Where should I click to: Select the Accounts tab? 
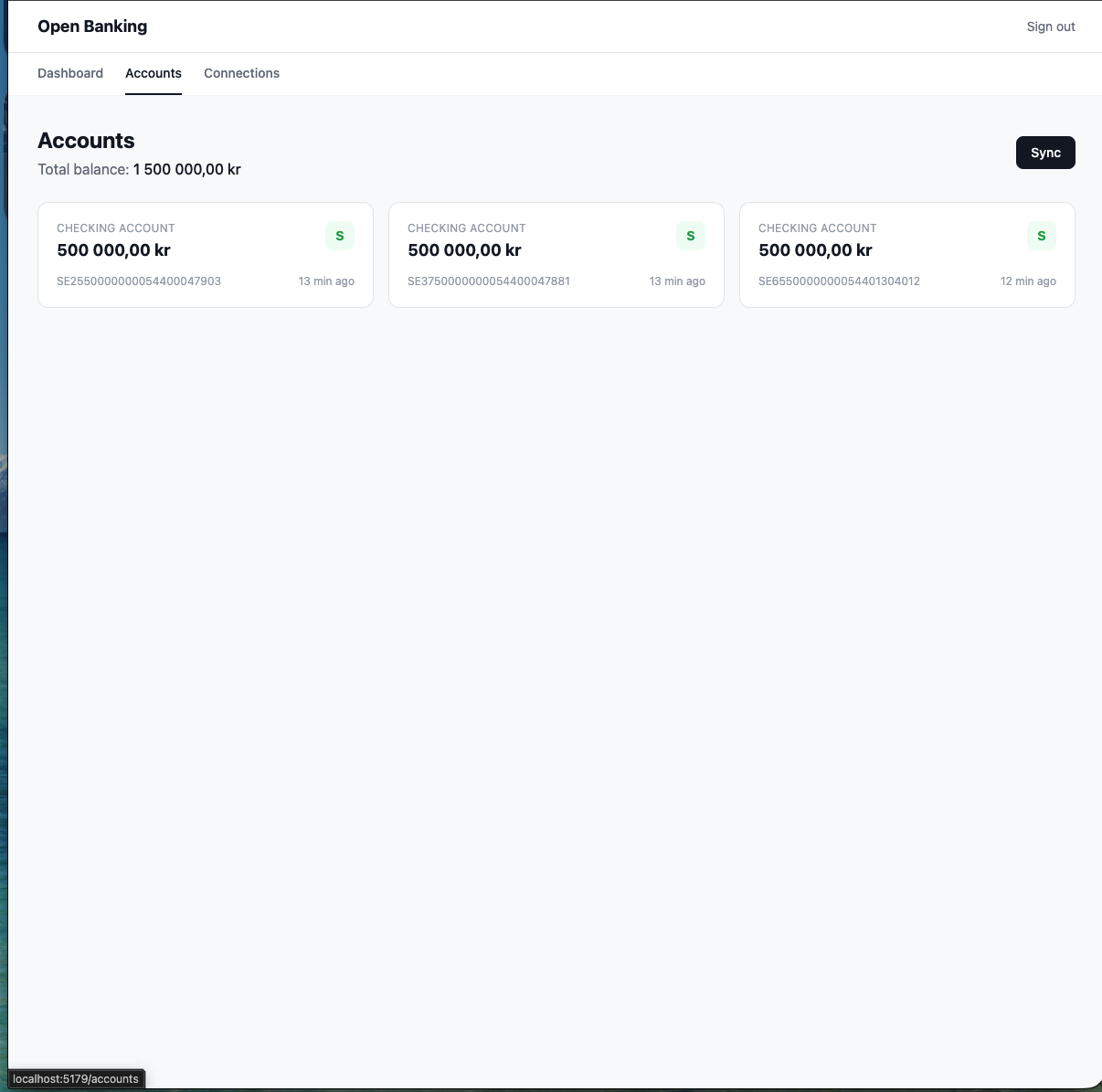tap(154, 73)
